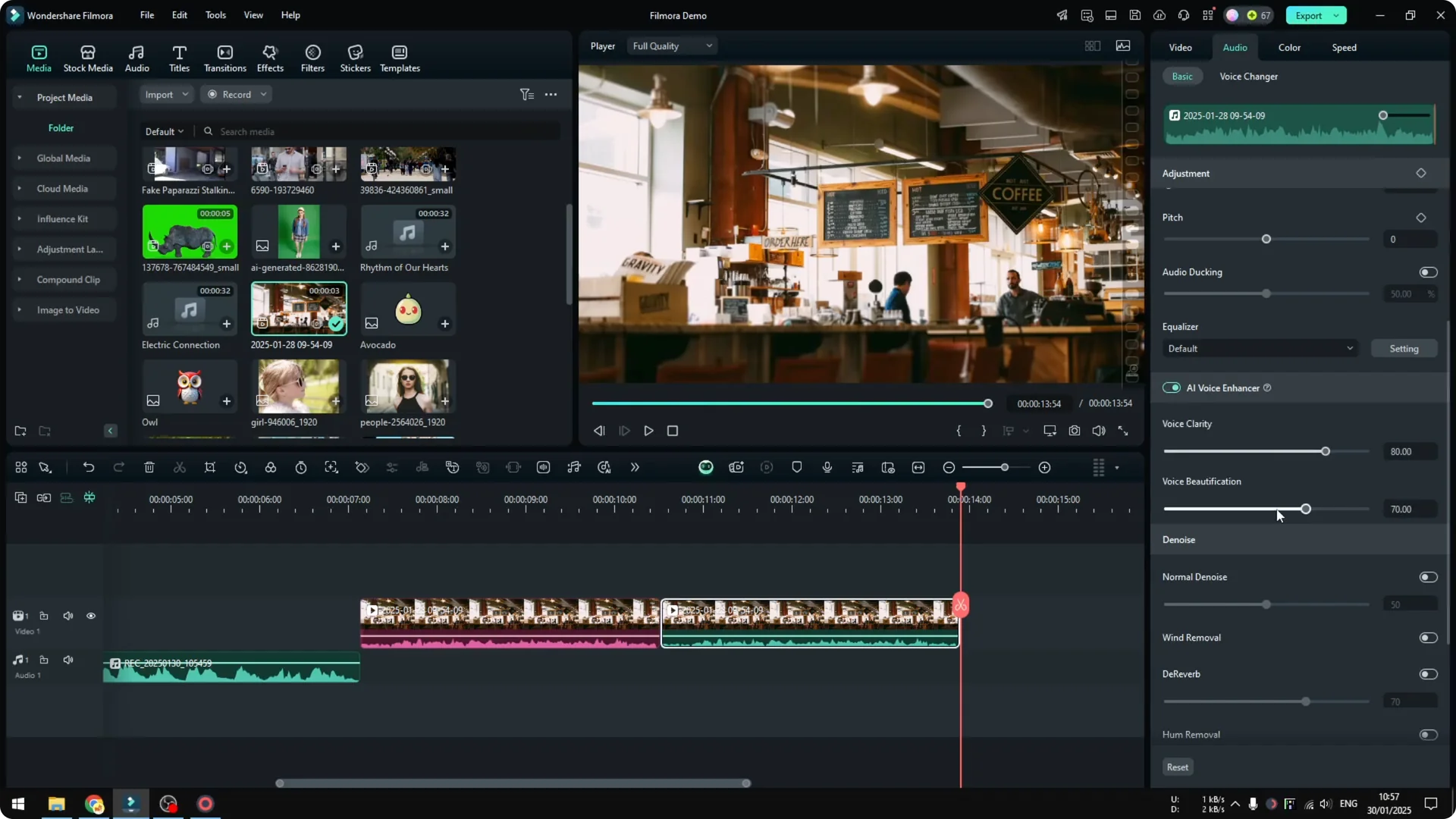Enable the Wind Removal switch
This screenshot has height=819, width=1456.
tap(1427, 638)
